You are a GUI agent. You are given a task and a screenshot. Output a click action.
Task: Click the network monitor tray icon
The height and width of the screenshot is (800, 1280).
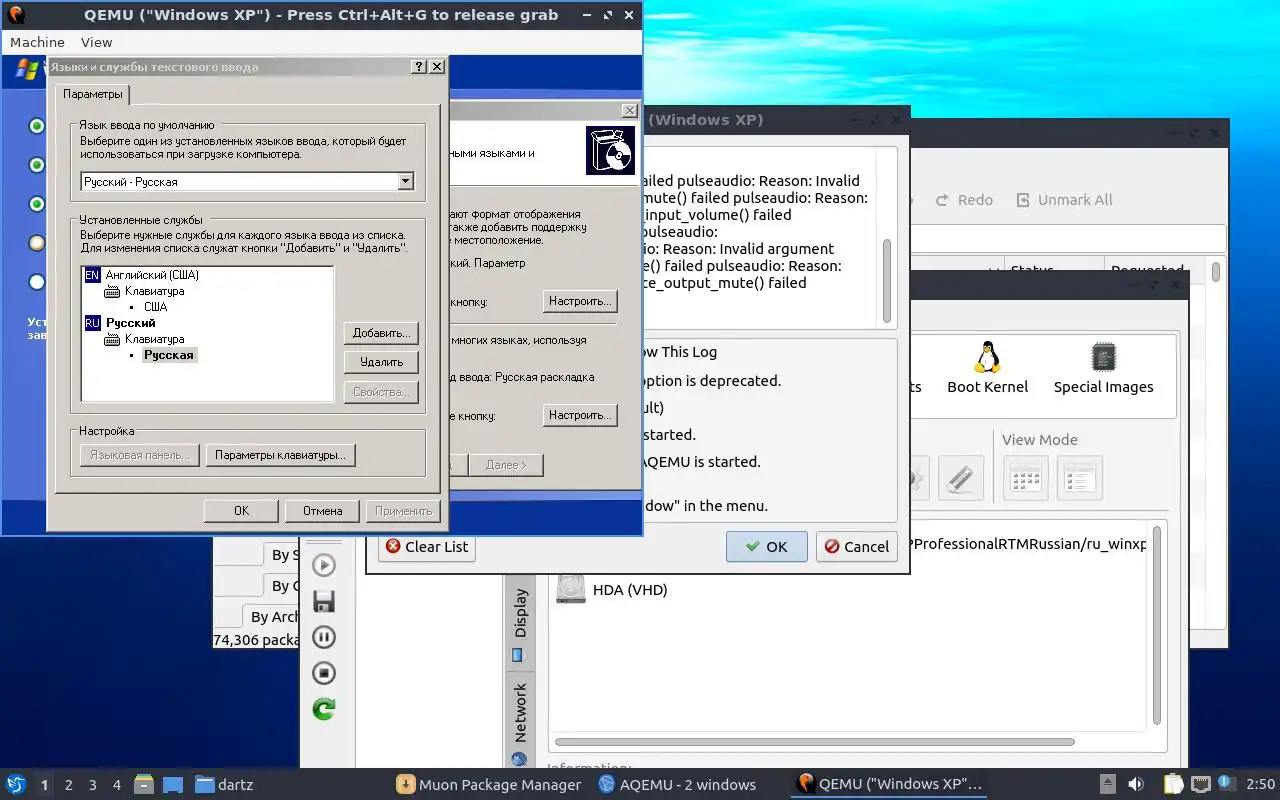click(1201, 785)
